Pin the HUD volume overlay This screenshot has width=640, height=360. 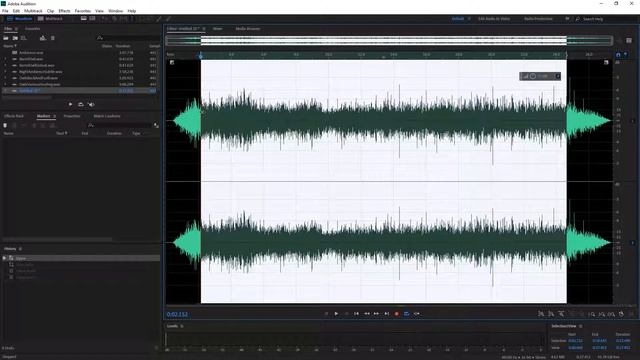coord(558,76)
